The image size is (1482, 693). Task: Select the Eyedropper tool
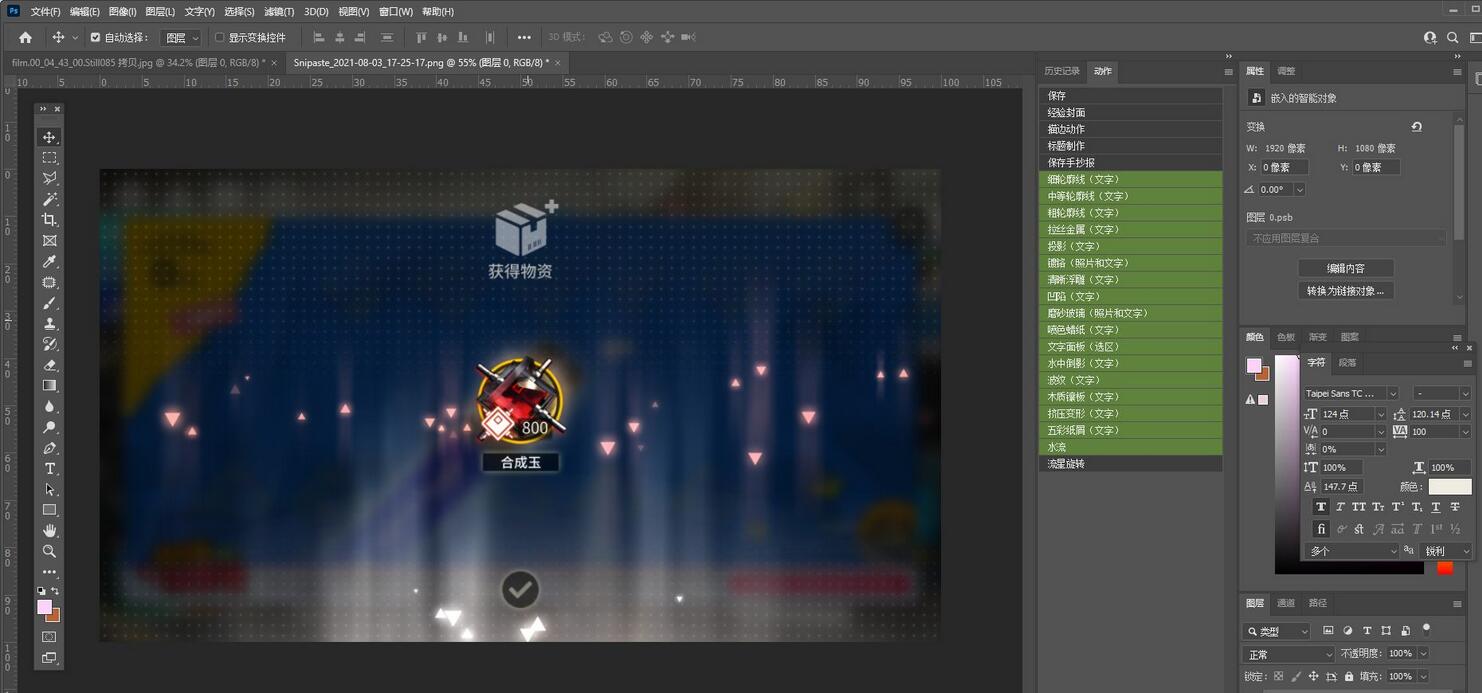click(x=49, y=262)
